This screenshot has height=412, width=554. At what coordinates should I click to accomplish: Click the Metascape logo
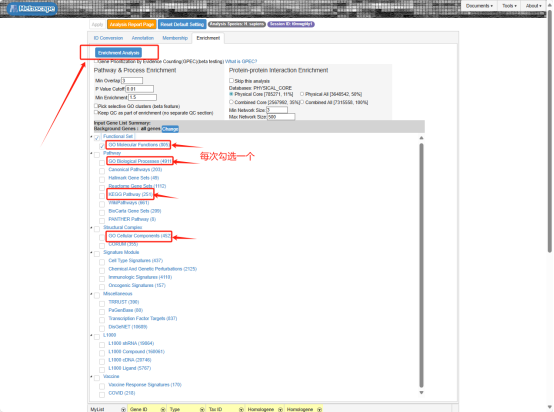32,8
